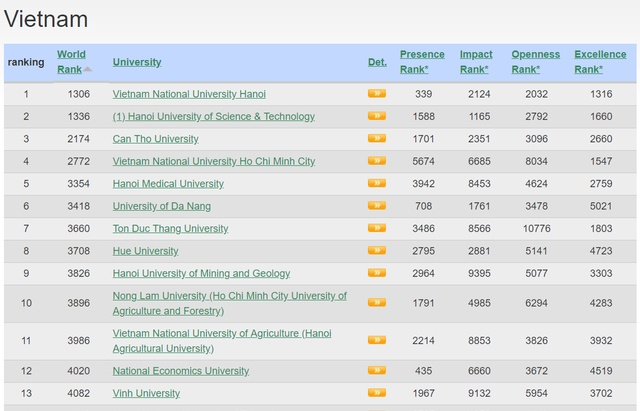Click world rank value 1306
This screenshot has height=411, width=640.
79,94
